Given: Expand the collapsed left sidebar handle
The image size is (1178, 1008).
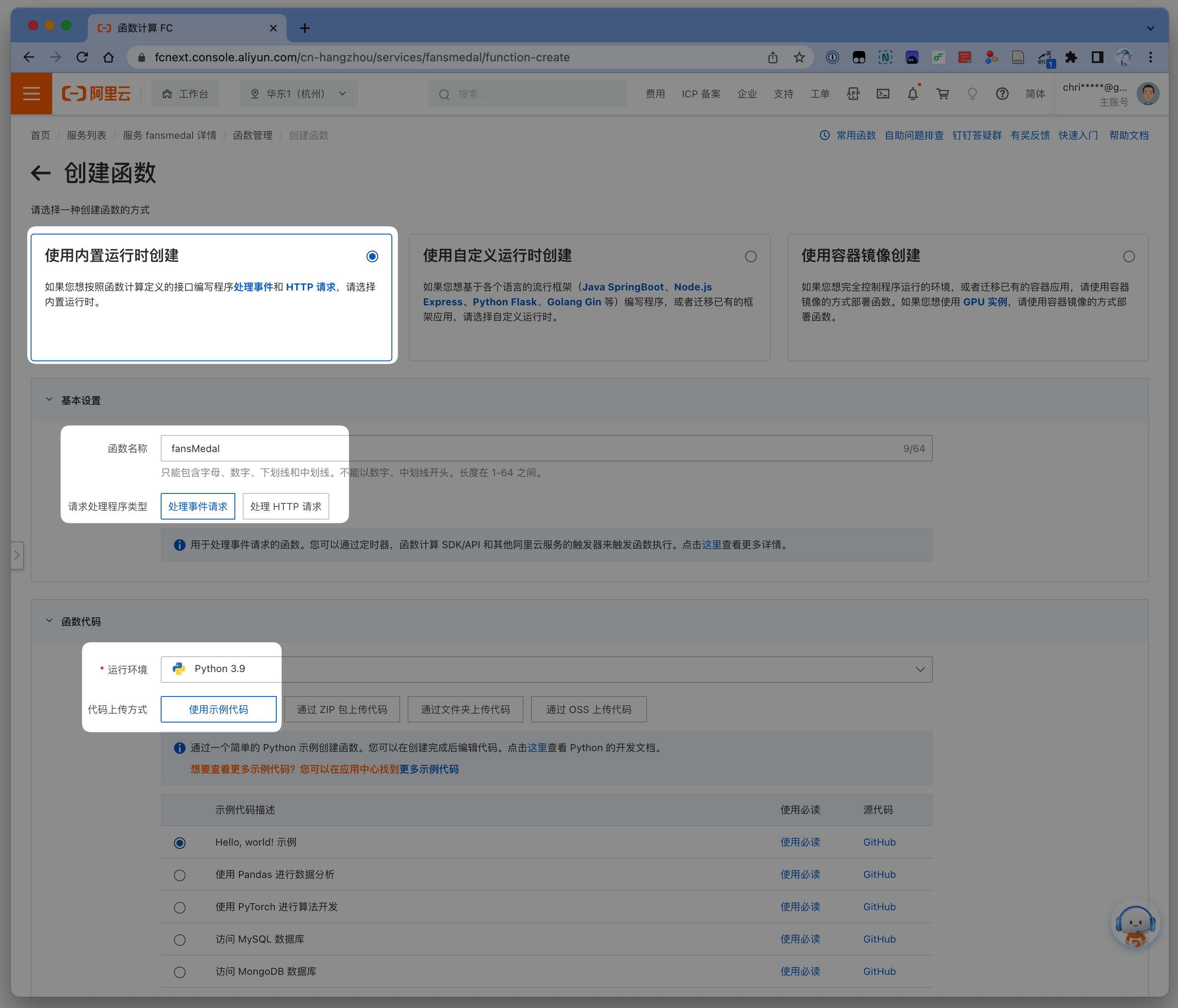Looking at the screenshot, I should (17, 555).
